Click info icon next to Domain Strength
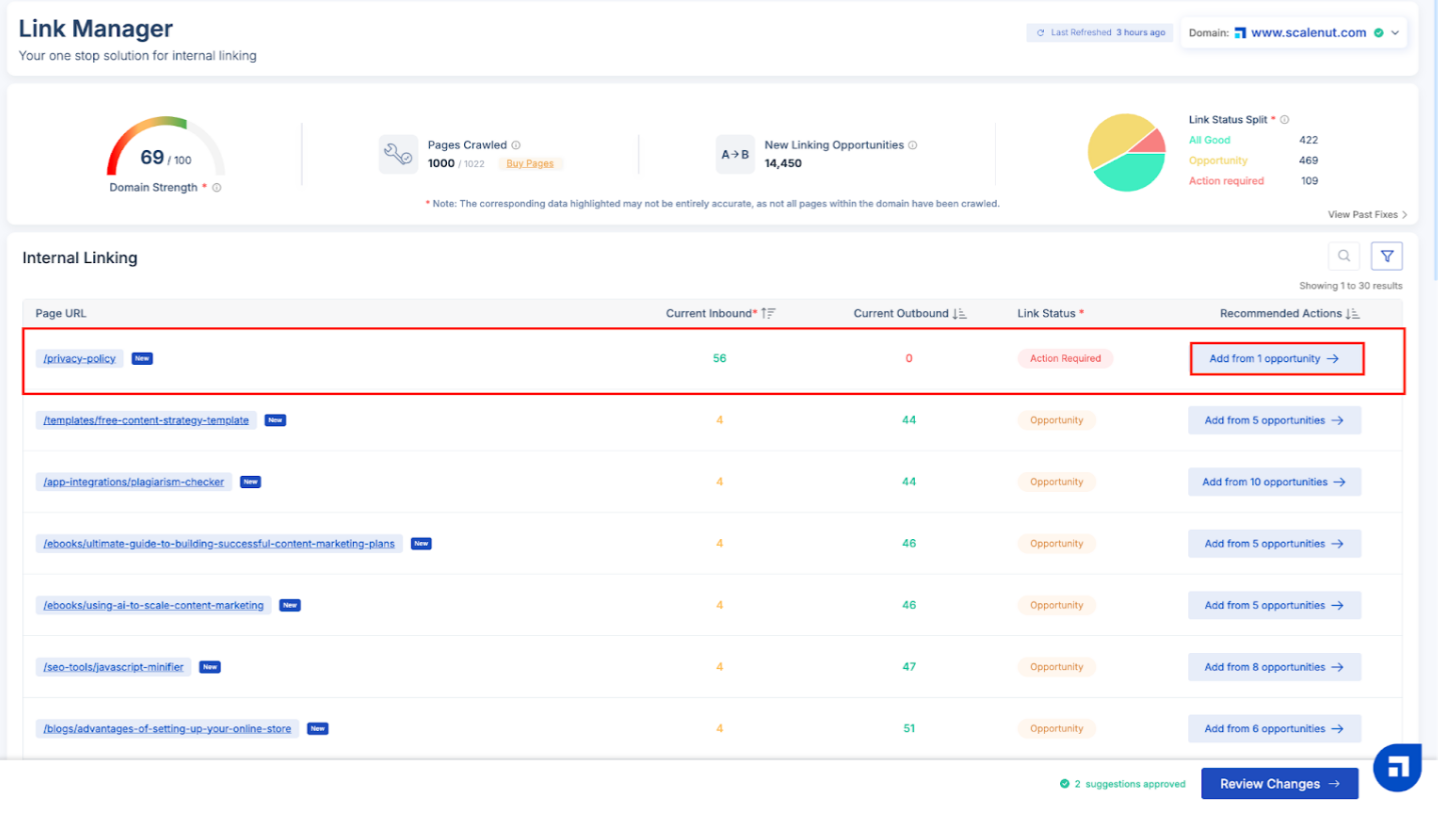1450x817 pixels. pyautogui.click(x=217, y=188)
